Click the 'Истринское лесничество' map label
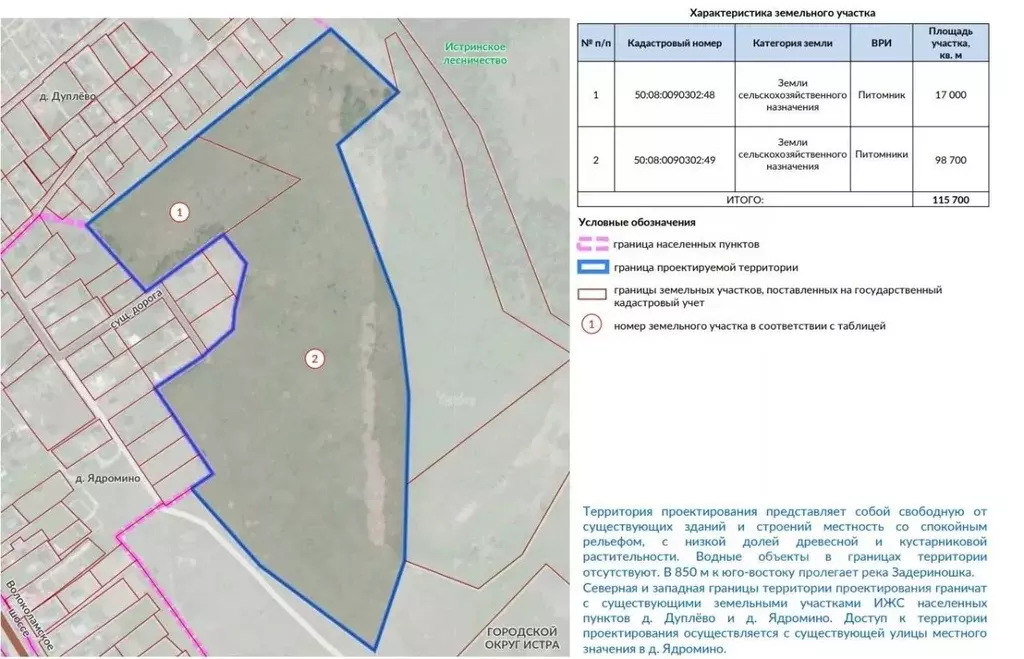This screenshot has height=659, width=1024. click(x=476, y=54)
